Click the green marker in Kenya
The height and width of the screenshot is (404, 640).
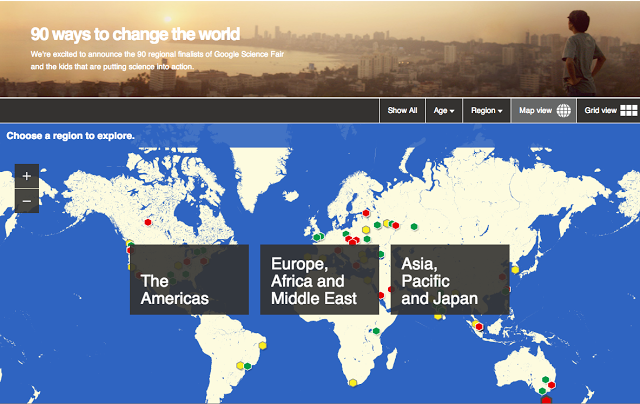(376, 331)
